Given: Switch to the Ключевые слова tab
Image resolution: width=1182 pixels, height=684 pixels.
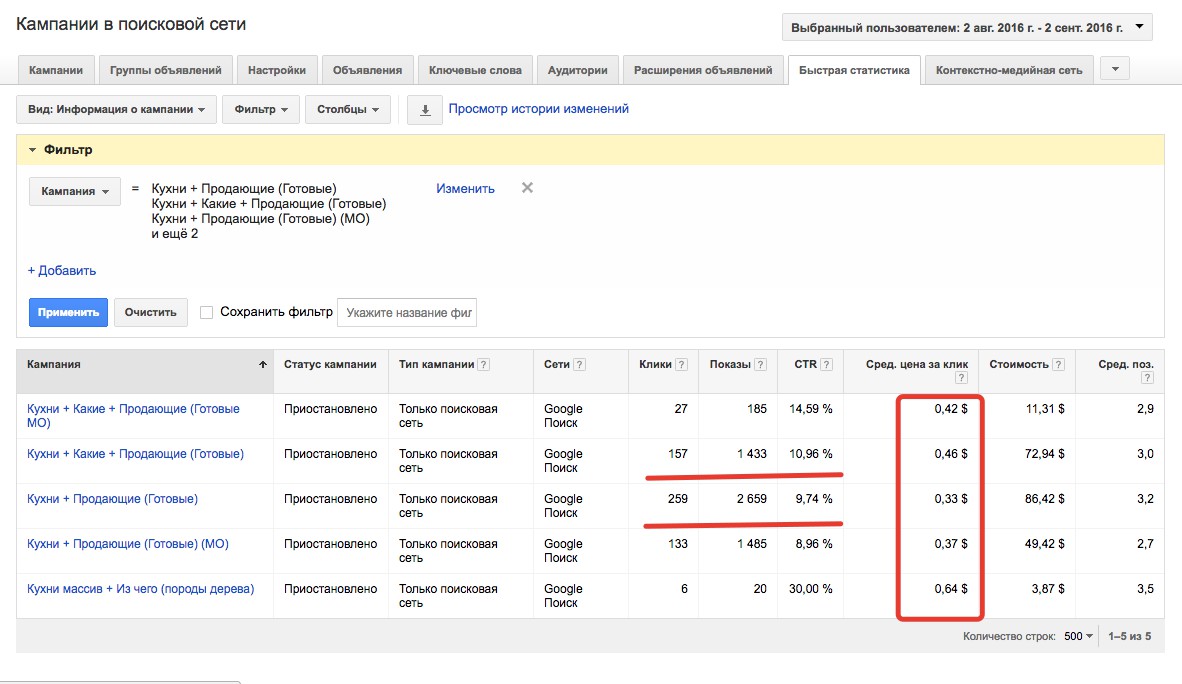Looking at the screenshot, I should point(475,71).
